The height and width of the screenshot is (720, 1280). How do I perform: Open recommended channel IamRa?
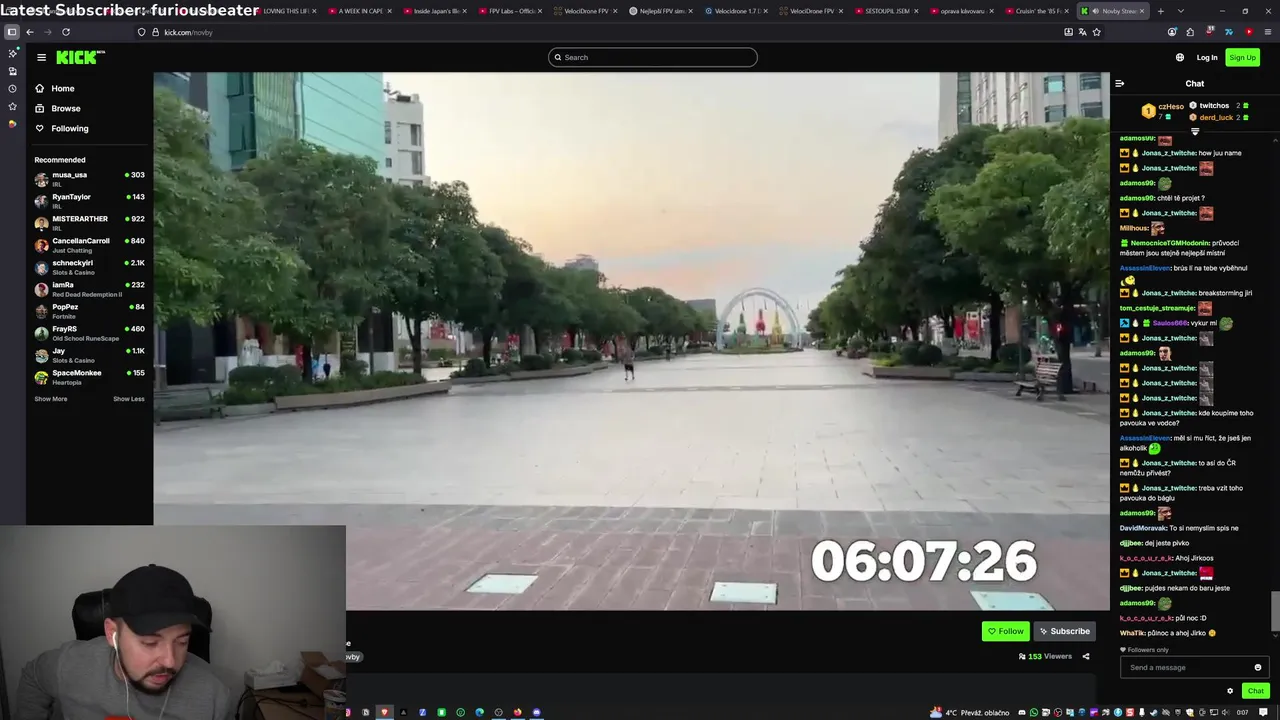89,288
